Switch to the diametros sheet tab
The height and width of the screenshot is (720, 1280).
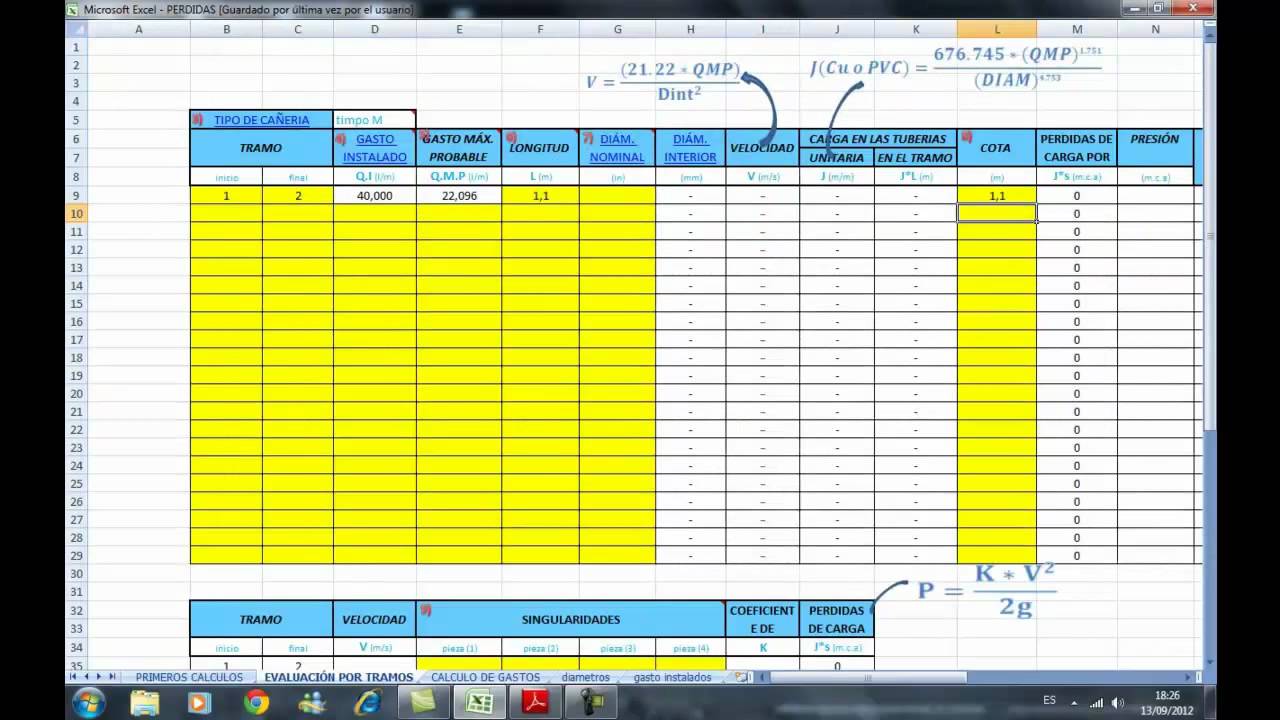point(585,677)
